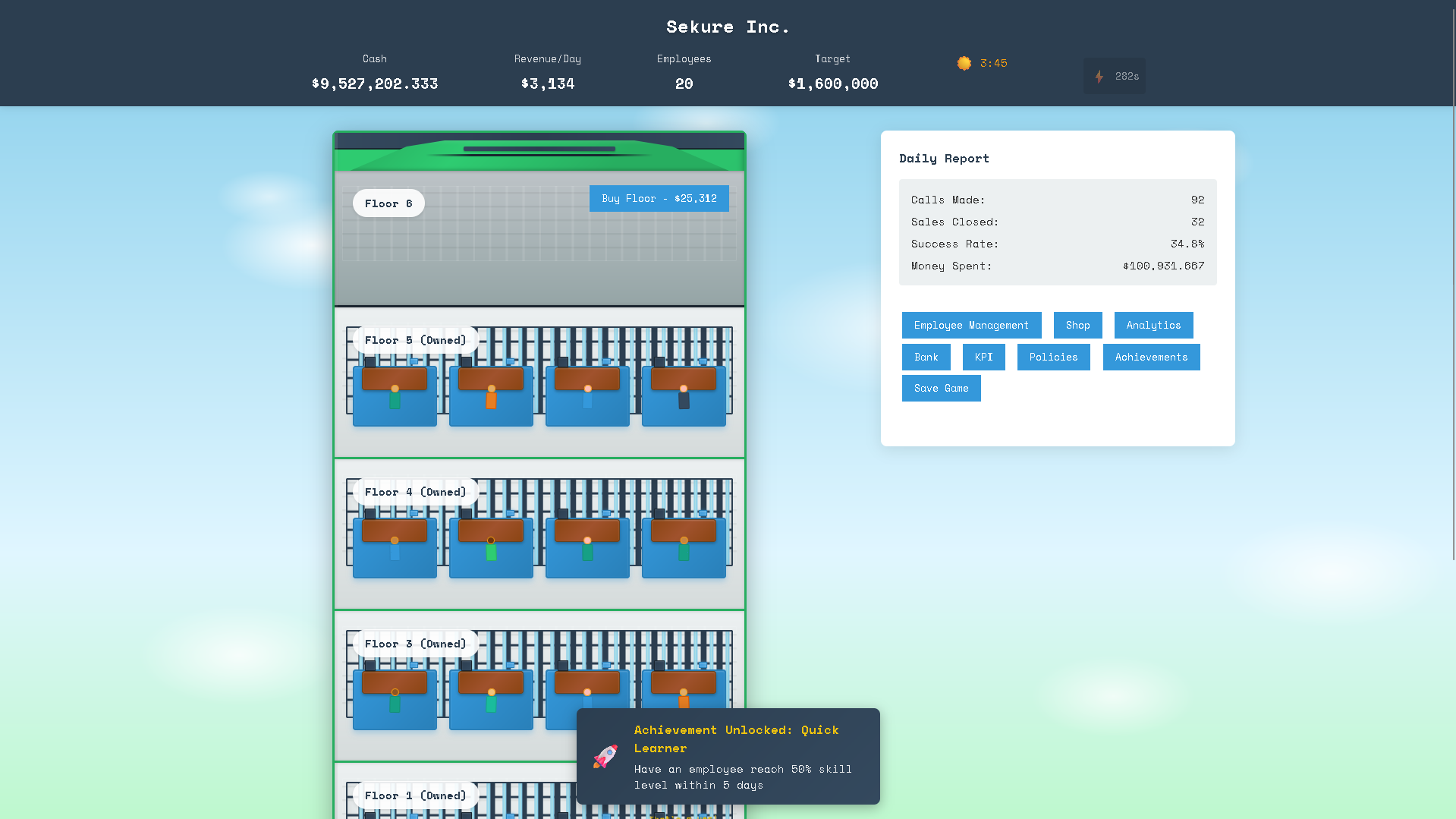The height and width of the screenshot is (819, 1456).
Task: Select Floor 5 employee in green shirt
Action: tap(395, 397)
